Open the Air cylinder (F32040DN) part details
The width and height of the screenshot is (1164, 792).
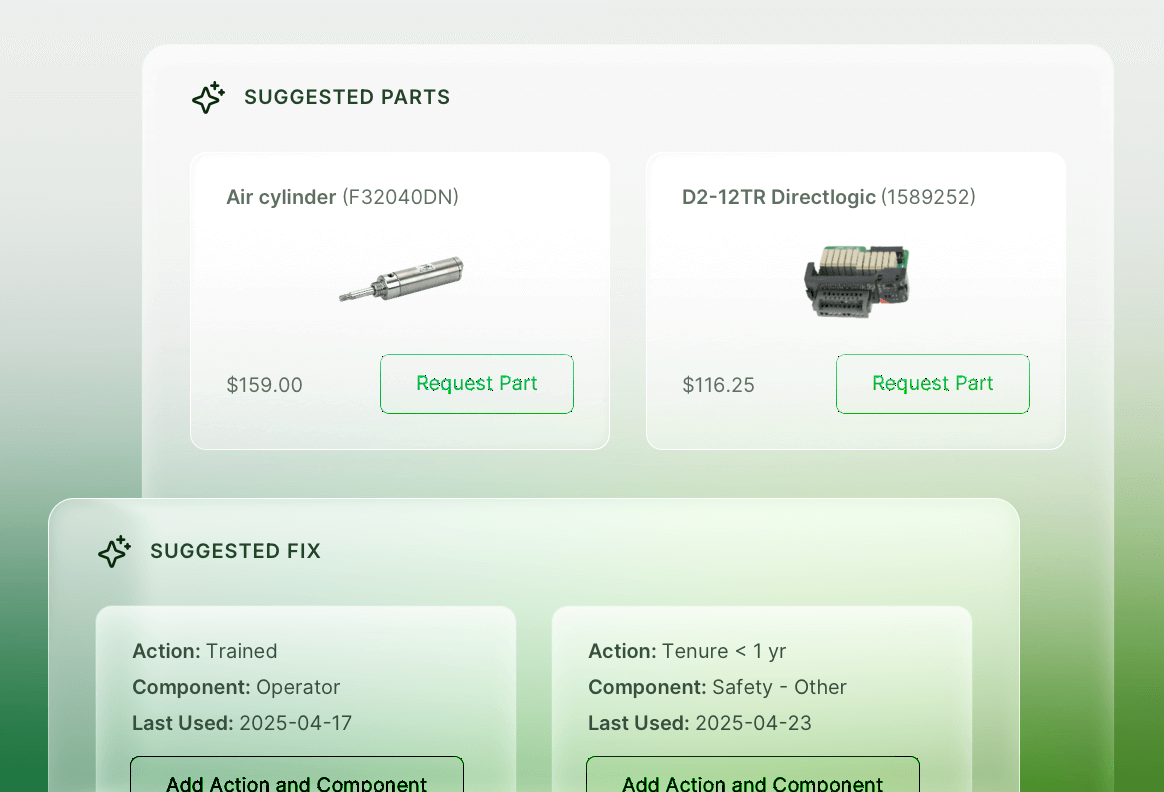click(343, 197)
